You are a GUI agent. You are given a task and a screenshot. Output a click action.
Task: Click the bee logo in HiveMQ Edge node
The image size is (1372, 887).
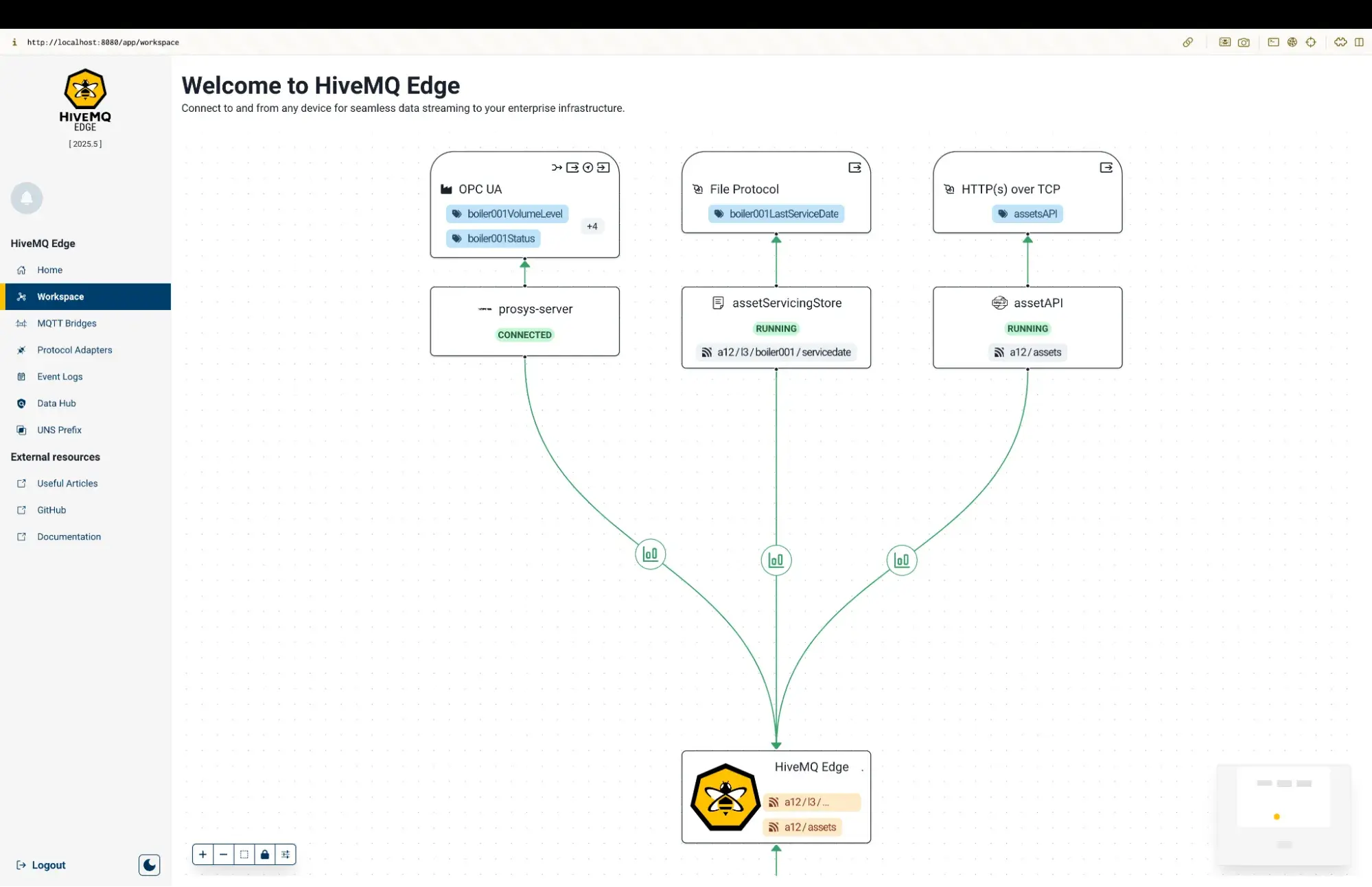[725, 797]
